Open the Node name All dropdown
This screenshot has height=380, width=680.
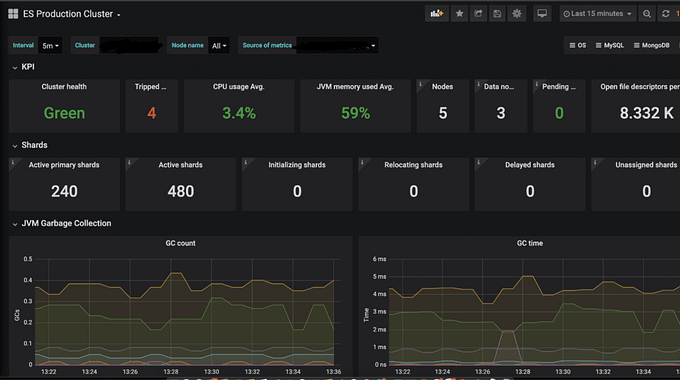click(x=219, y=46)
